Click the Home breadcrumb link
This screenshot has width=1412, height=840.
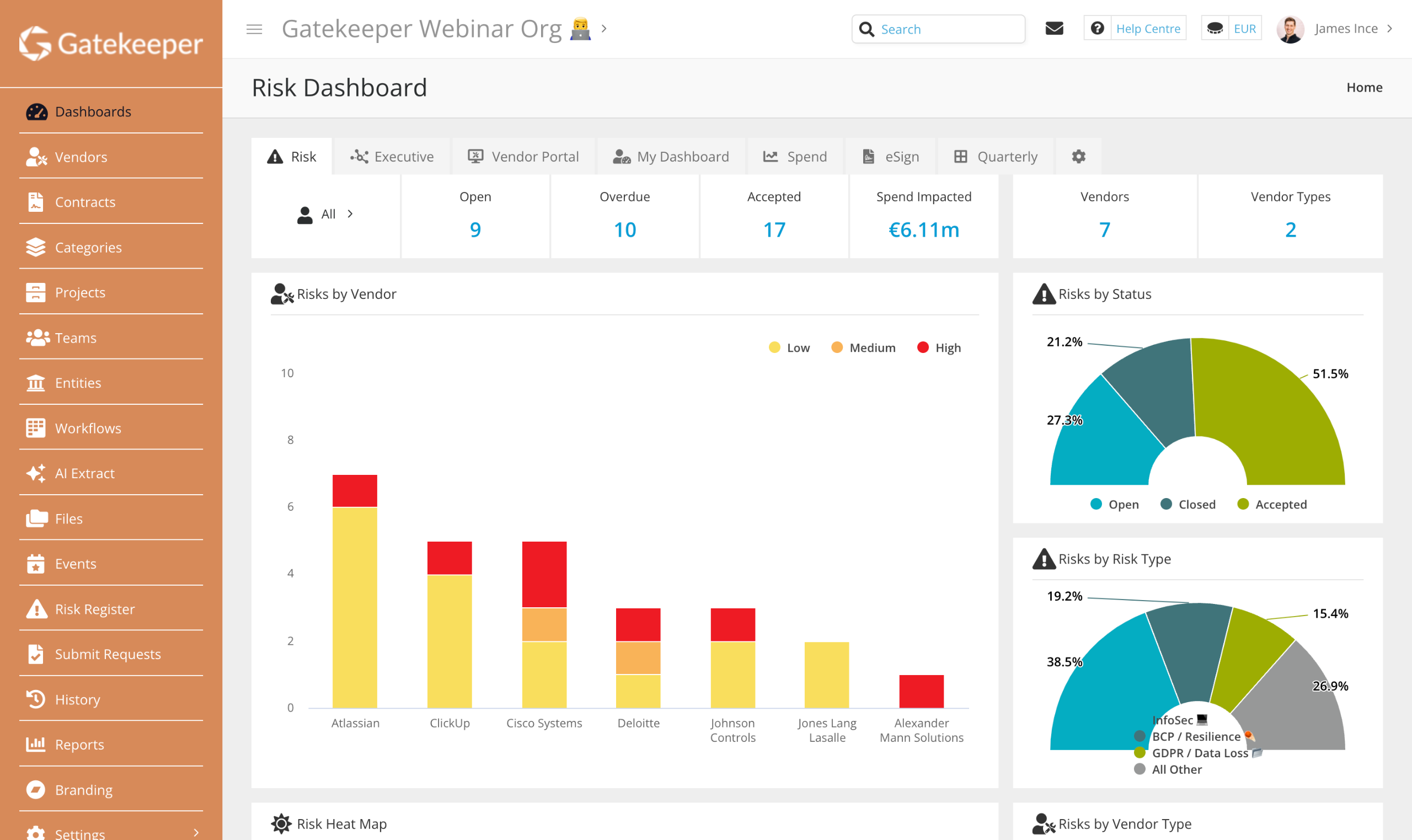click(x=1364, y=87)
